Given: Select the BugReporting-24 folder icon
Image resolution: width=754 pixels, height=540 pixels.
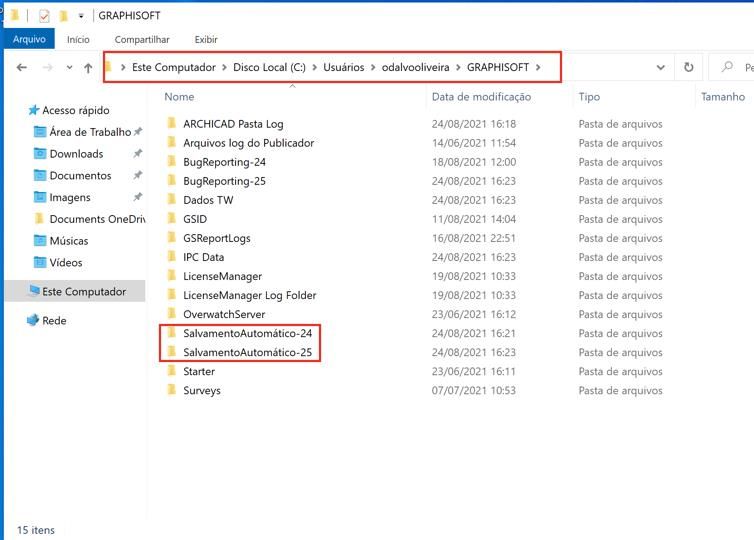Looking at the screenshot, I should tap(172, 161).
